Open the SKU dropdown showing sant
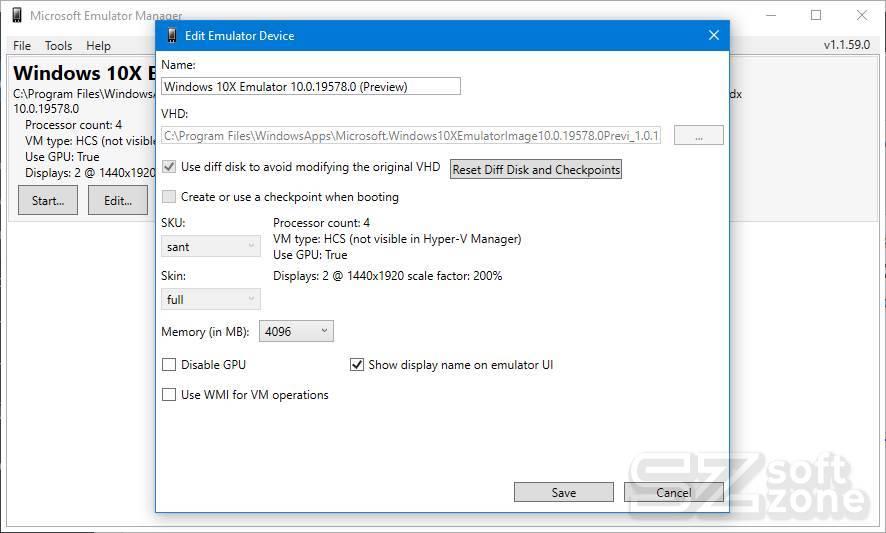886x533 pixels. [x=211, y=246]
